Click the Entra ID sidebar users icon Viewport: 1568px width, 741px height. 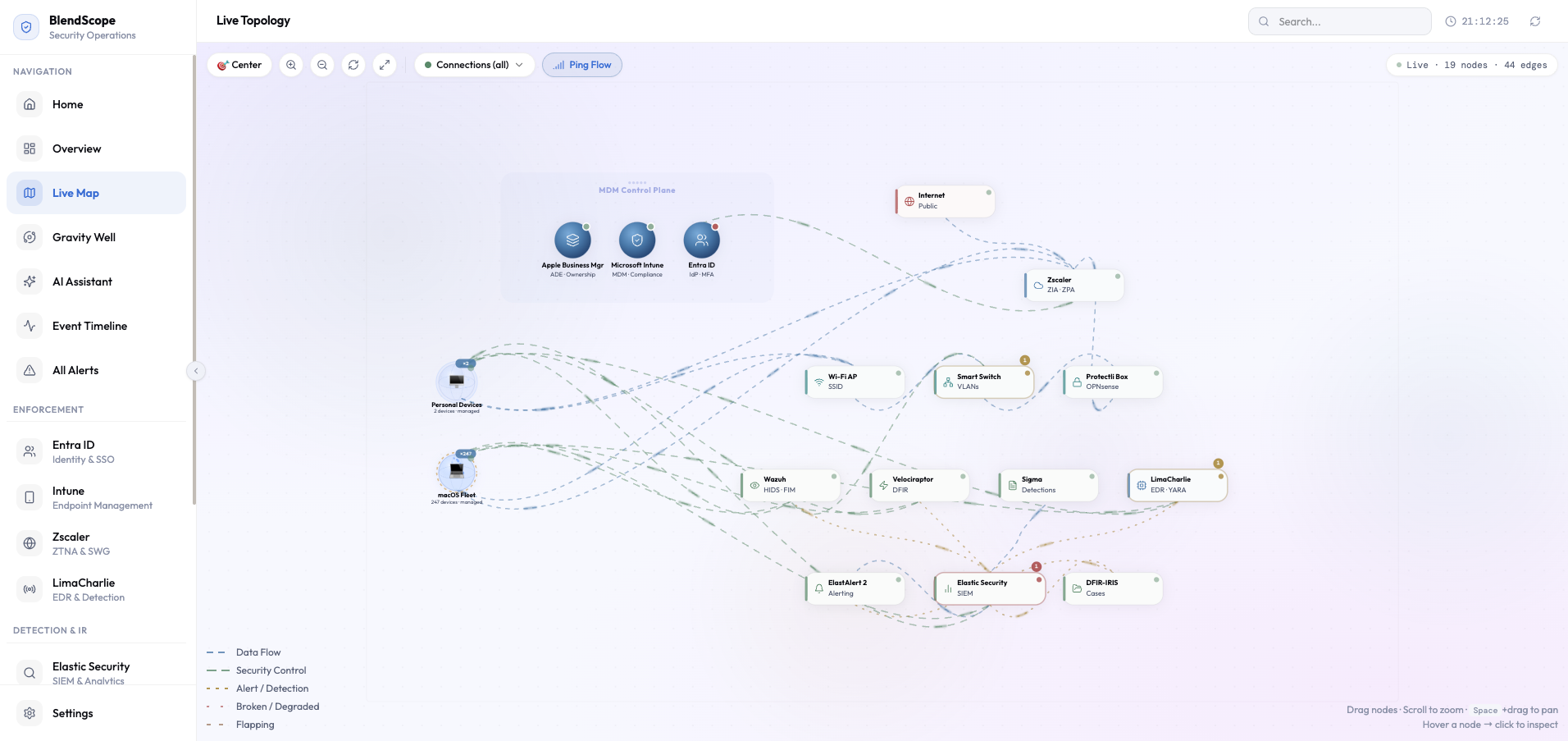click(30, 451)
